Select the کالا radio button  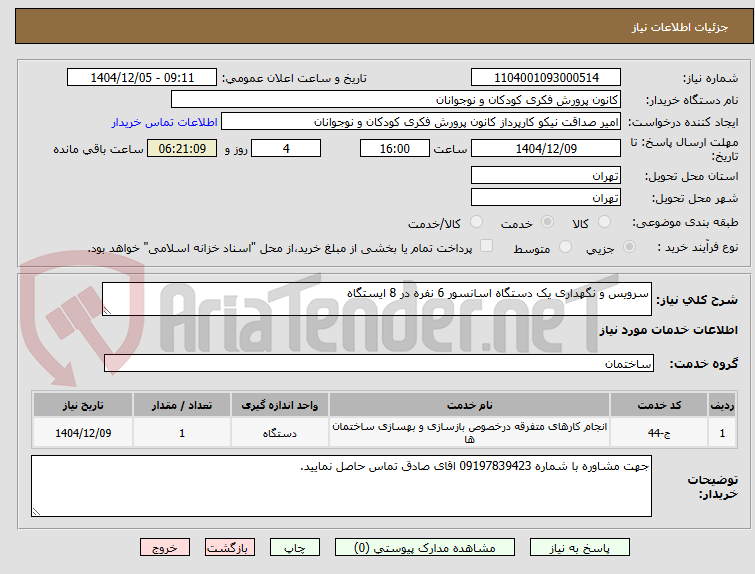tap(604, 222)
